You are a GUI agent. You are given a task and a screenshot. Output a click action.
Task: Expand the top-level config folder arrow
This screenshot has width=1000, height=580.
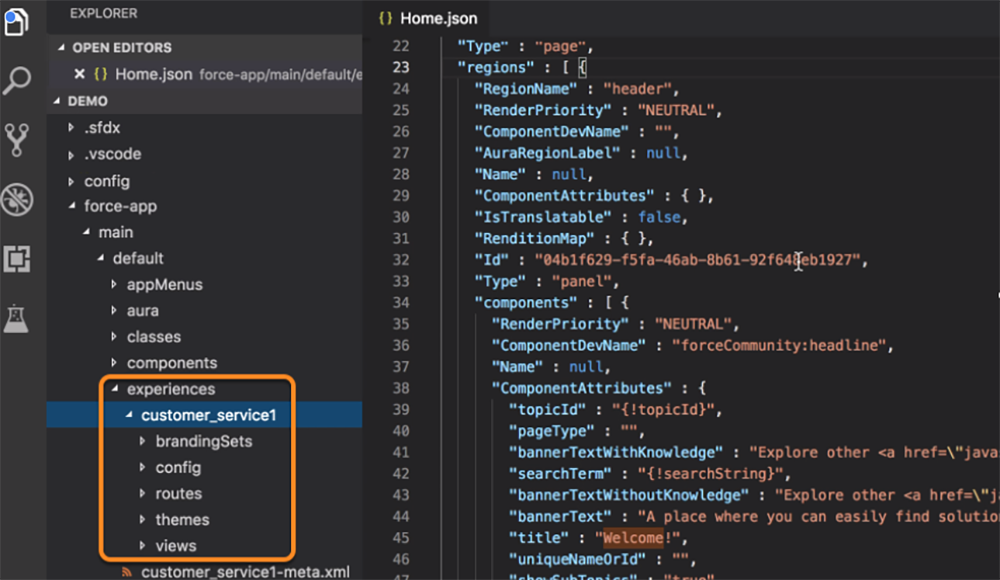pyautogui.click(x=71, y=181)
